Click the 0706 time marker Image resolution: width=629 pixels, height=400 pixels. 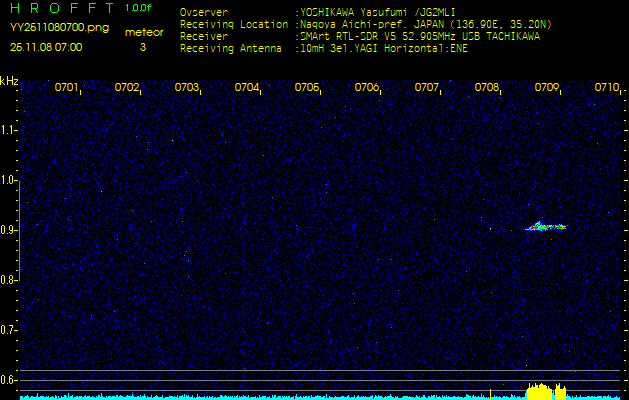[x=367, y=87]
